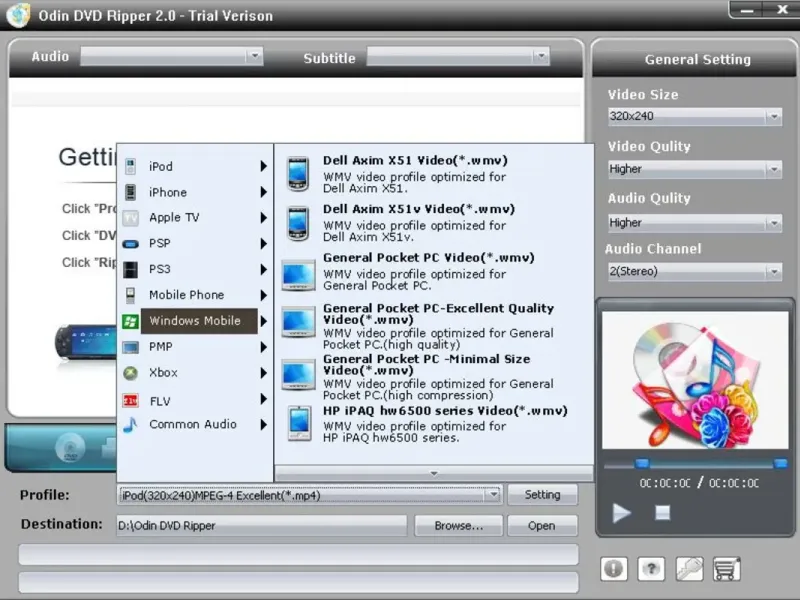Open the Subtitle dropdown
The width and height of the screenshot is (800, 600).
(x=458, y=56)
